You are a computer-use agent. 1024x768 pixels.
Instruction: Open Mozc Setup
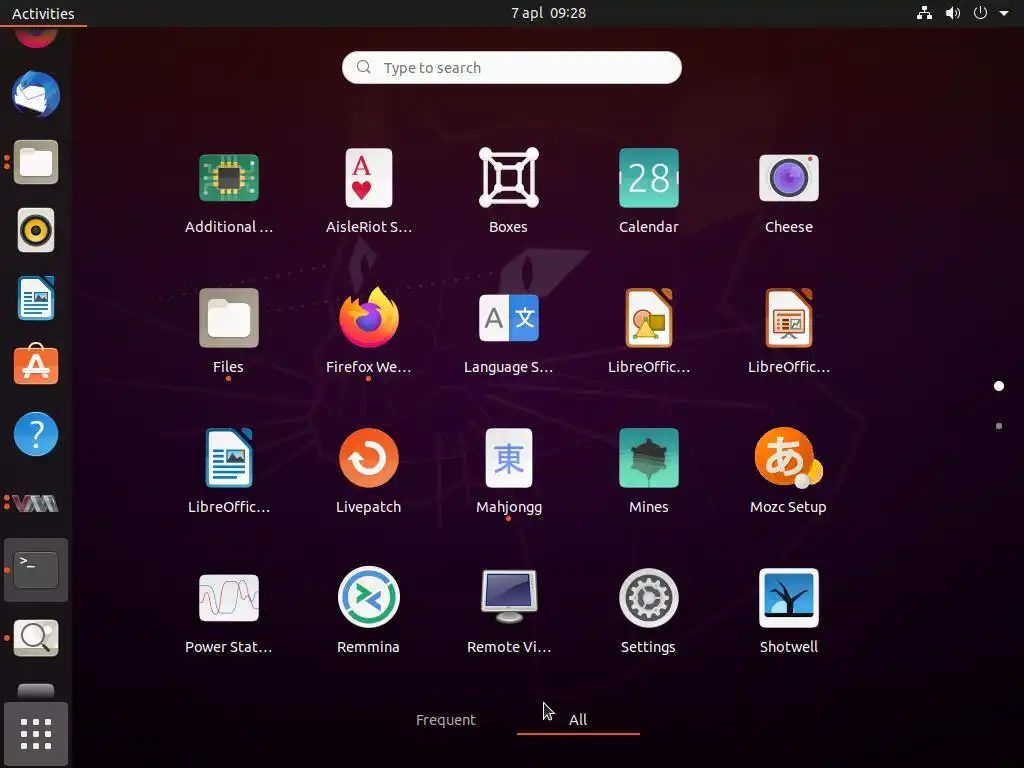pos(788,458)
